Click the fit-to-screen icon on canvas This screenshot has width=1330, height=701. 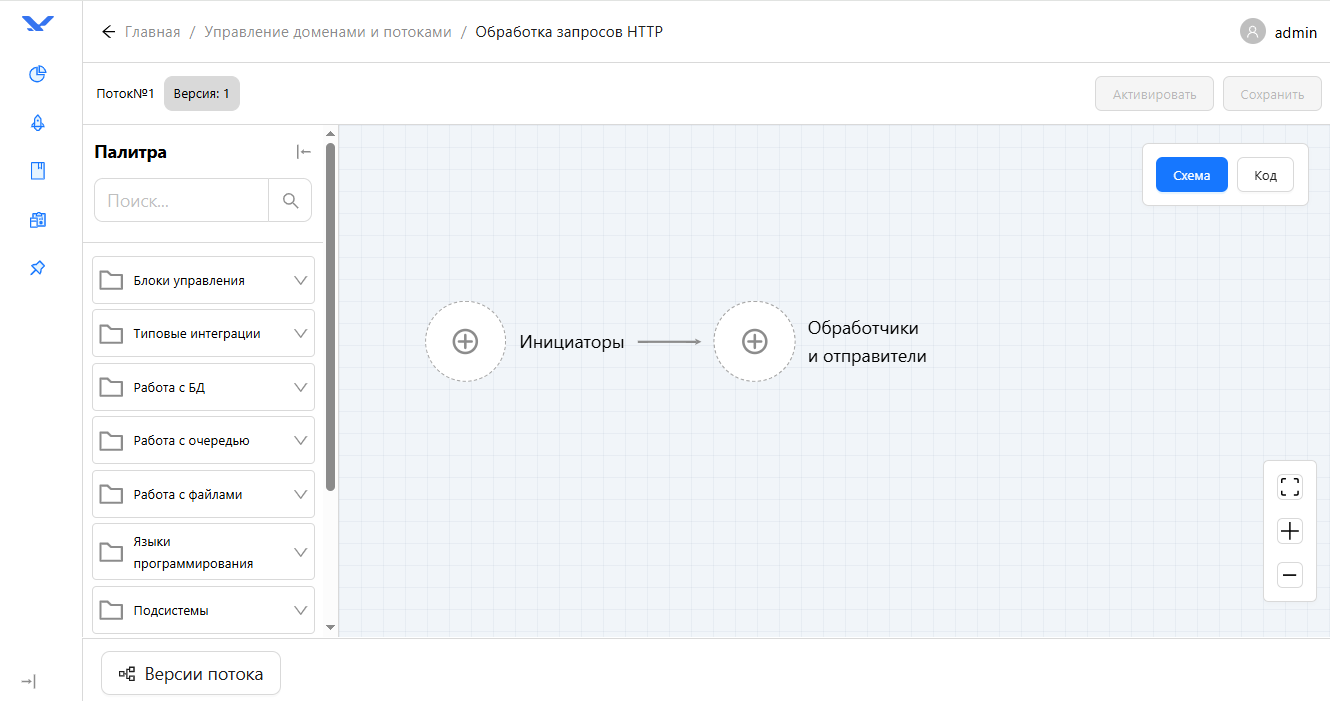pos(1290,487)
